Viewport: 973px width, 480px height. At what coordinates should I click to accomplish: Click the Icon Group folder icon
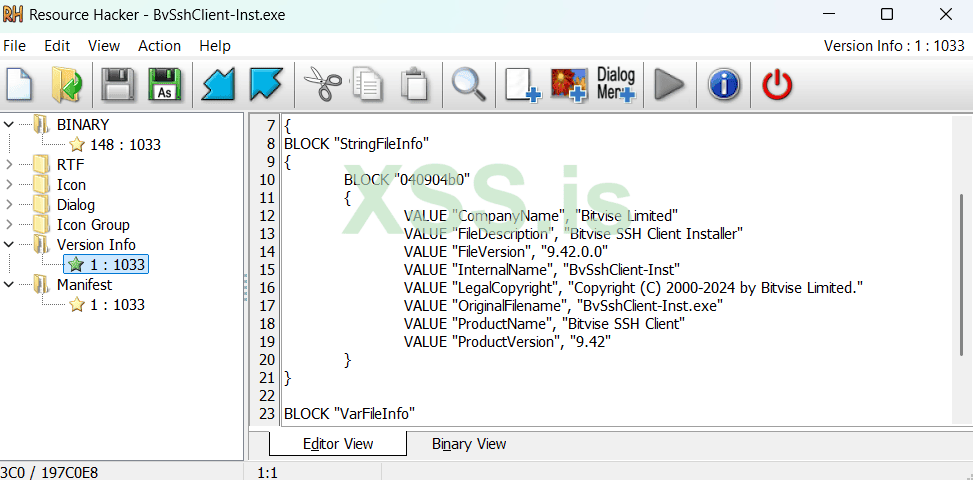click(42, 224)
